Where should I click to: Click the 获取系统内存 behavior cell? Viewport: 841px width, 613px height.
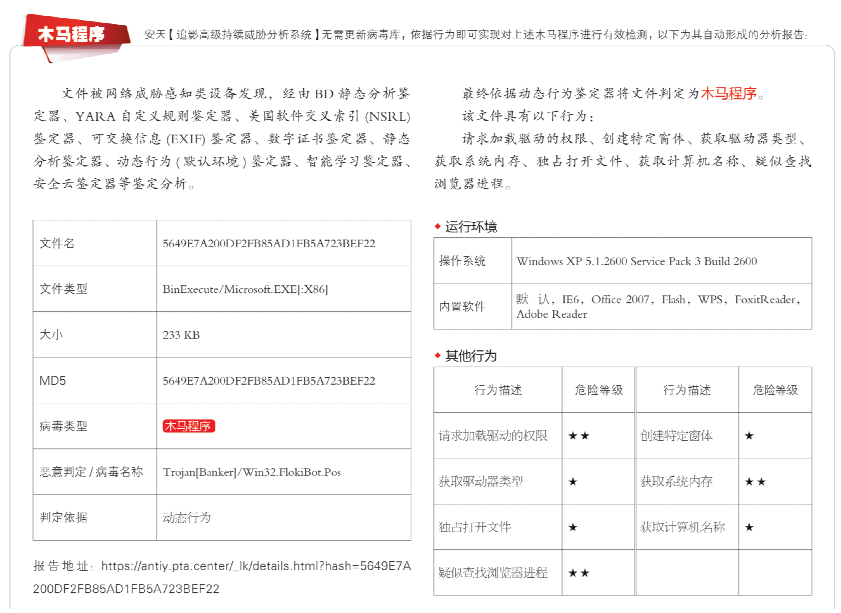687,481
